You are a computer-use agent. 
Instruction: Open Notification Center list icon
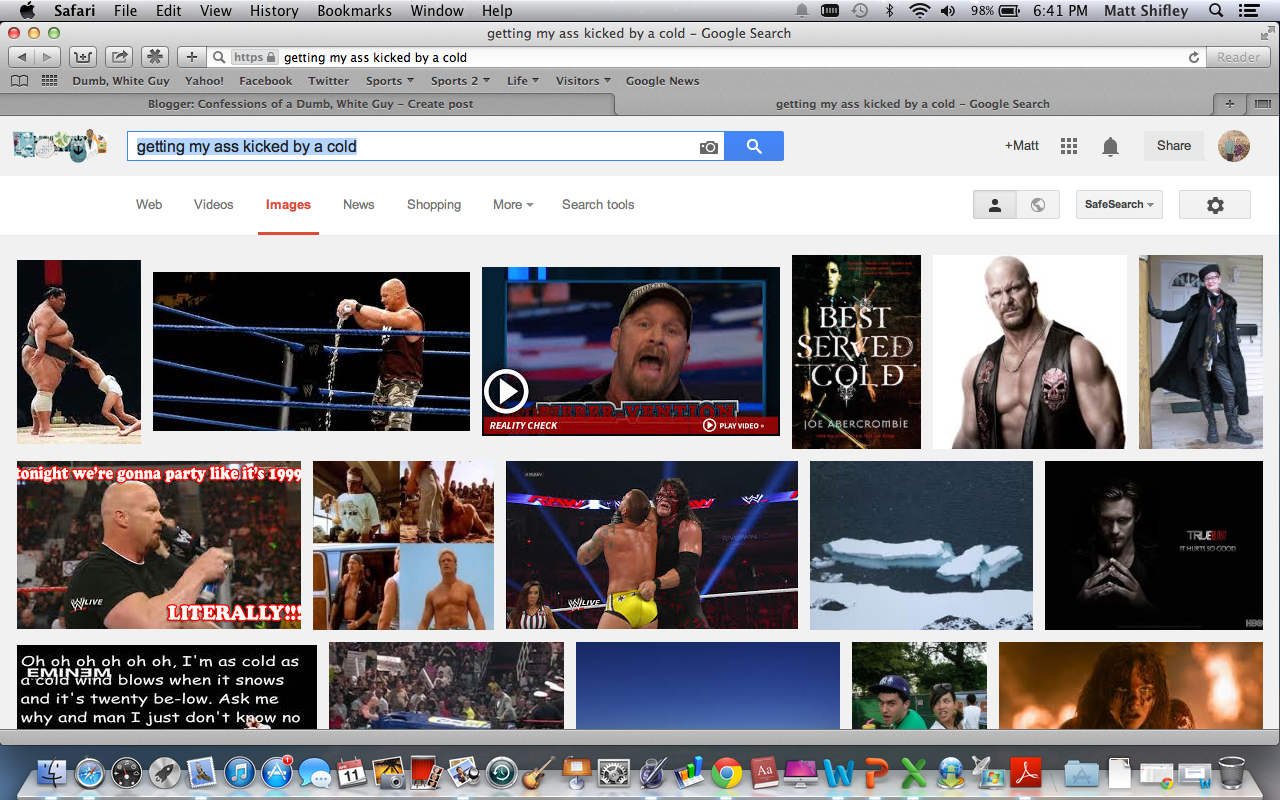pyautogui.click(x=1250, y=11)
